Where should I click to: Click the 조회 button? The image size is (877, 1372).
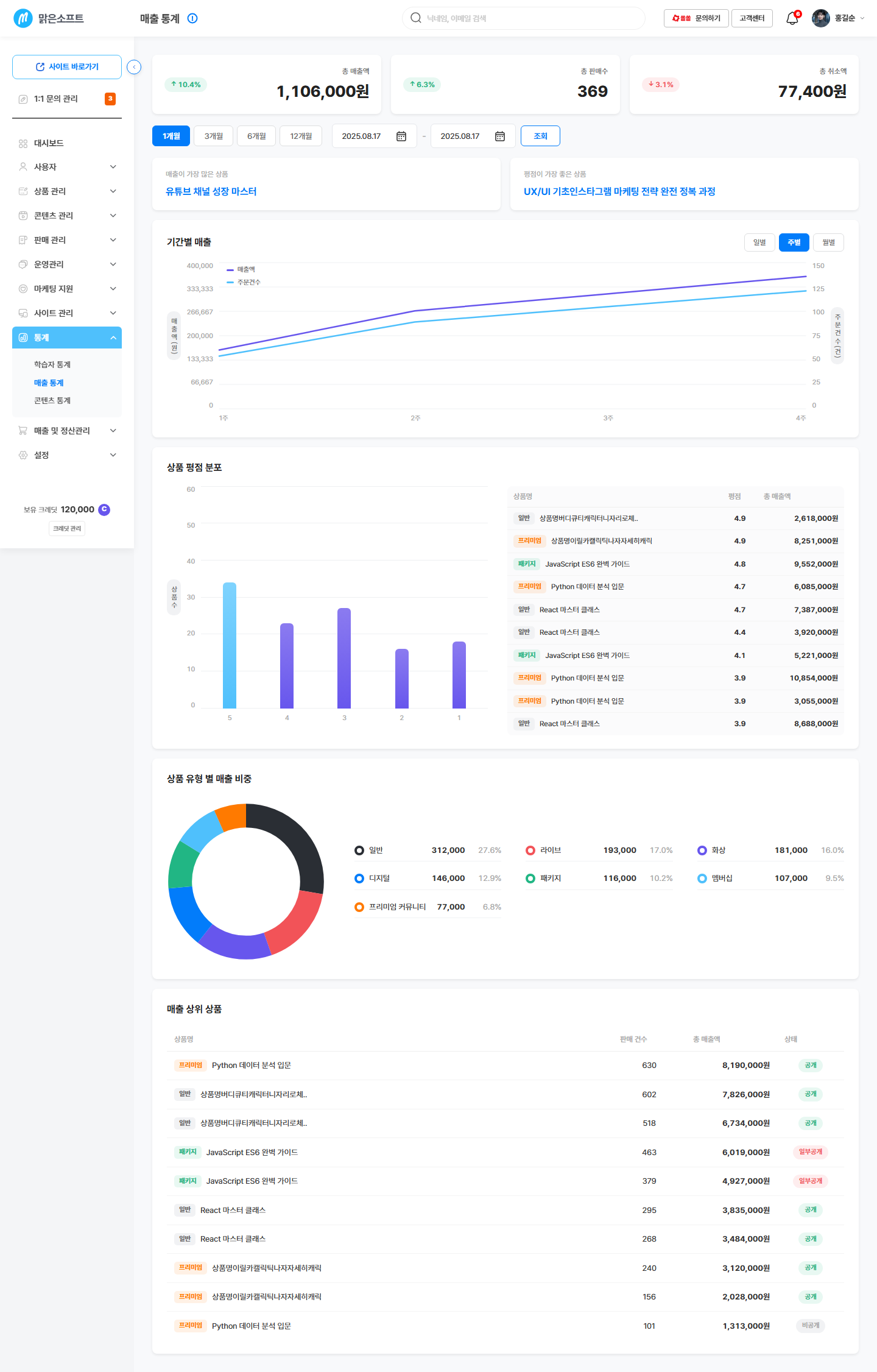(540, 136)
